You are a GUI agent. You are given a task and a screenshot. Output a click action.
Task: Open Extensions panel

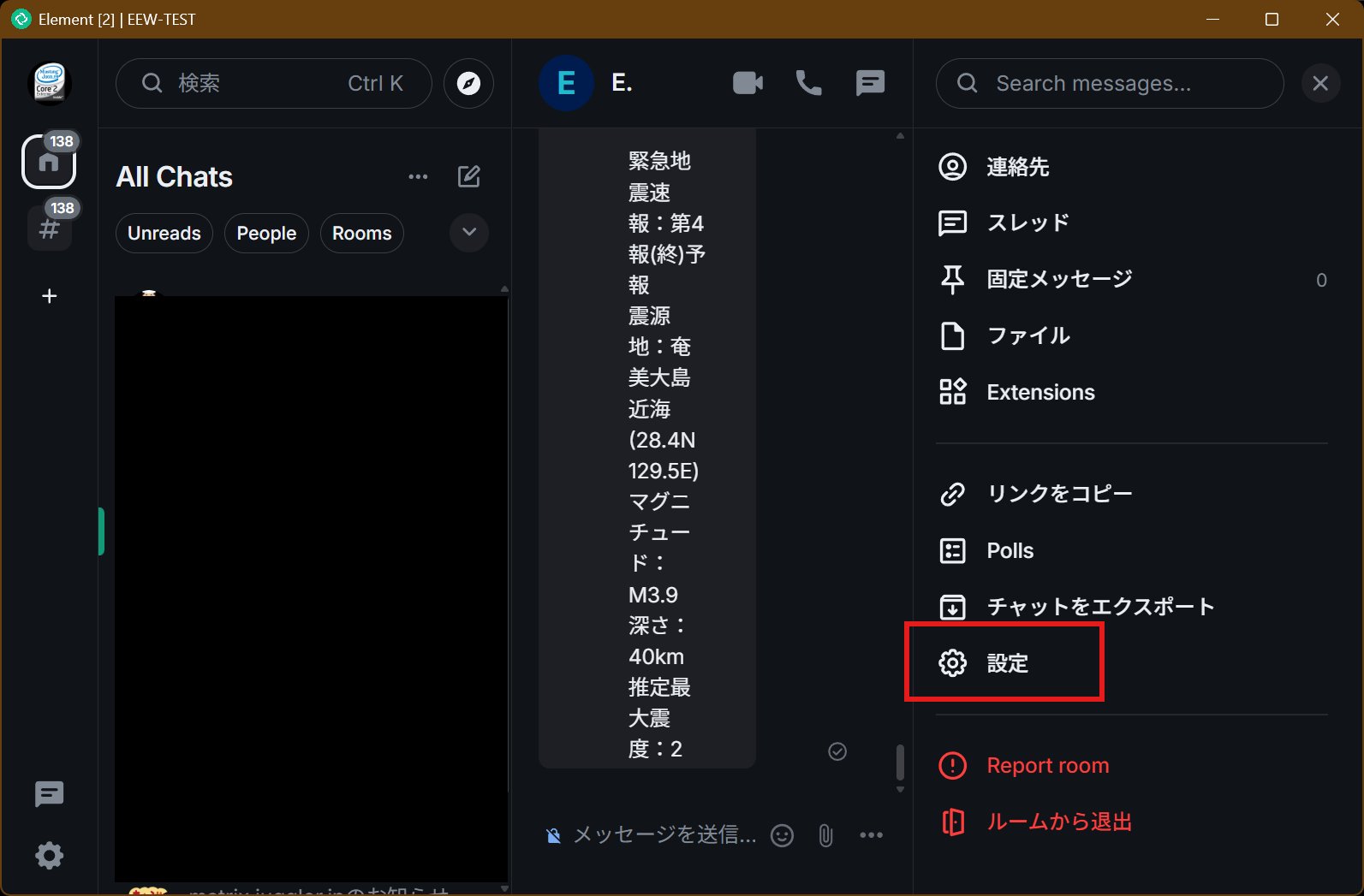coord(1131,392)
